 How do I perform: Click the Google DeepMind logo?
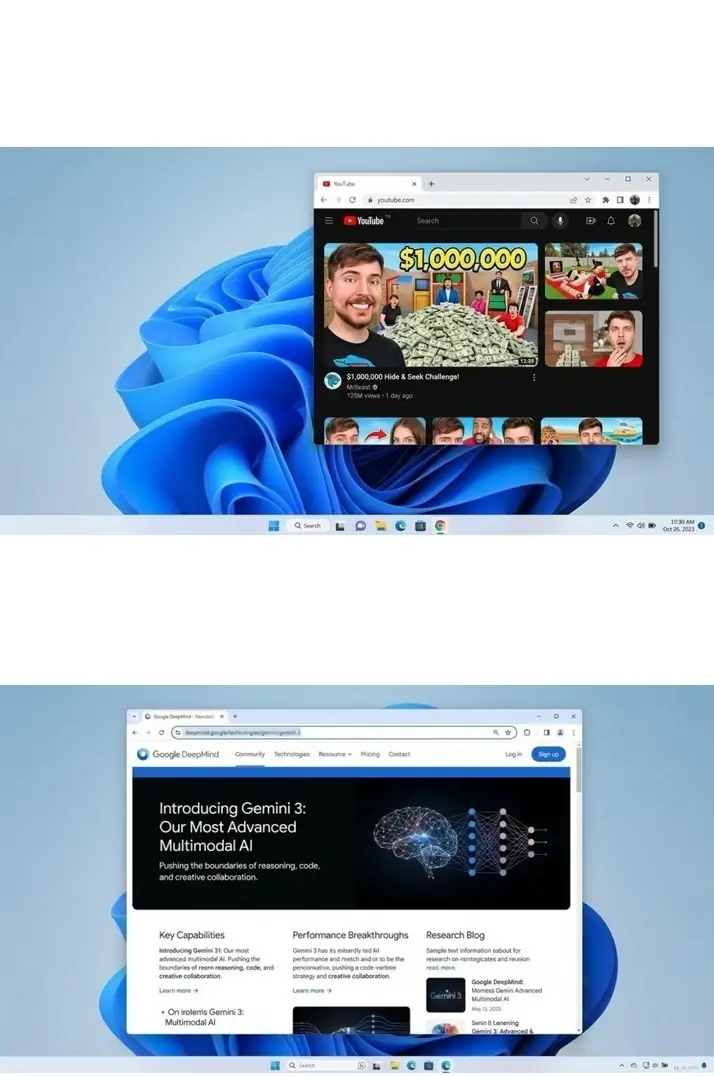pyautogui.click(x=178, y=754)
